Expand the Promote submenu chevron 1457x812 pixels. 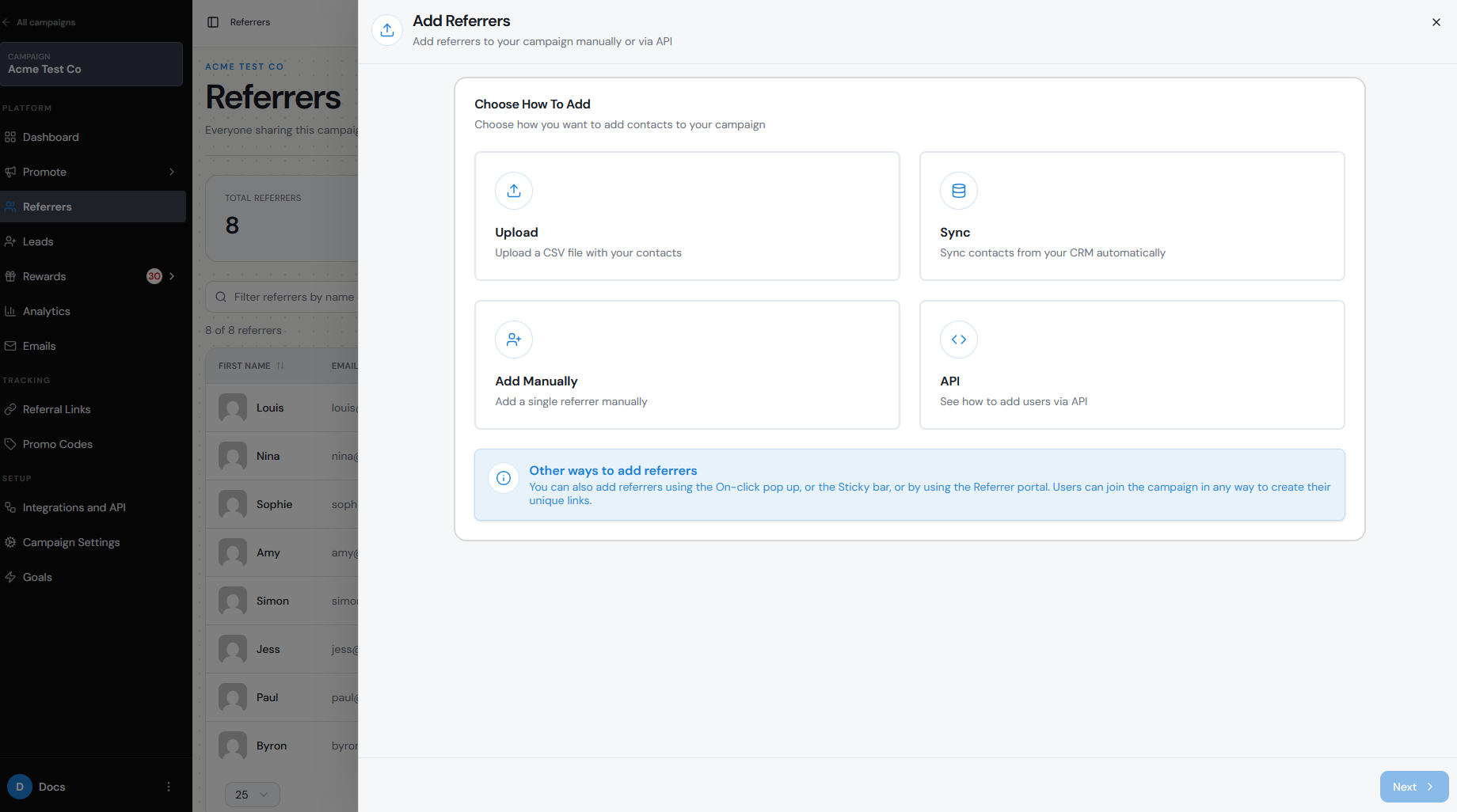(x=172, y=172)
